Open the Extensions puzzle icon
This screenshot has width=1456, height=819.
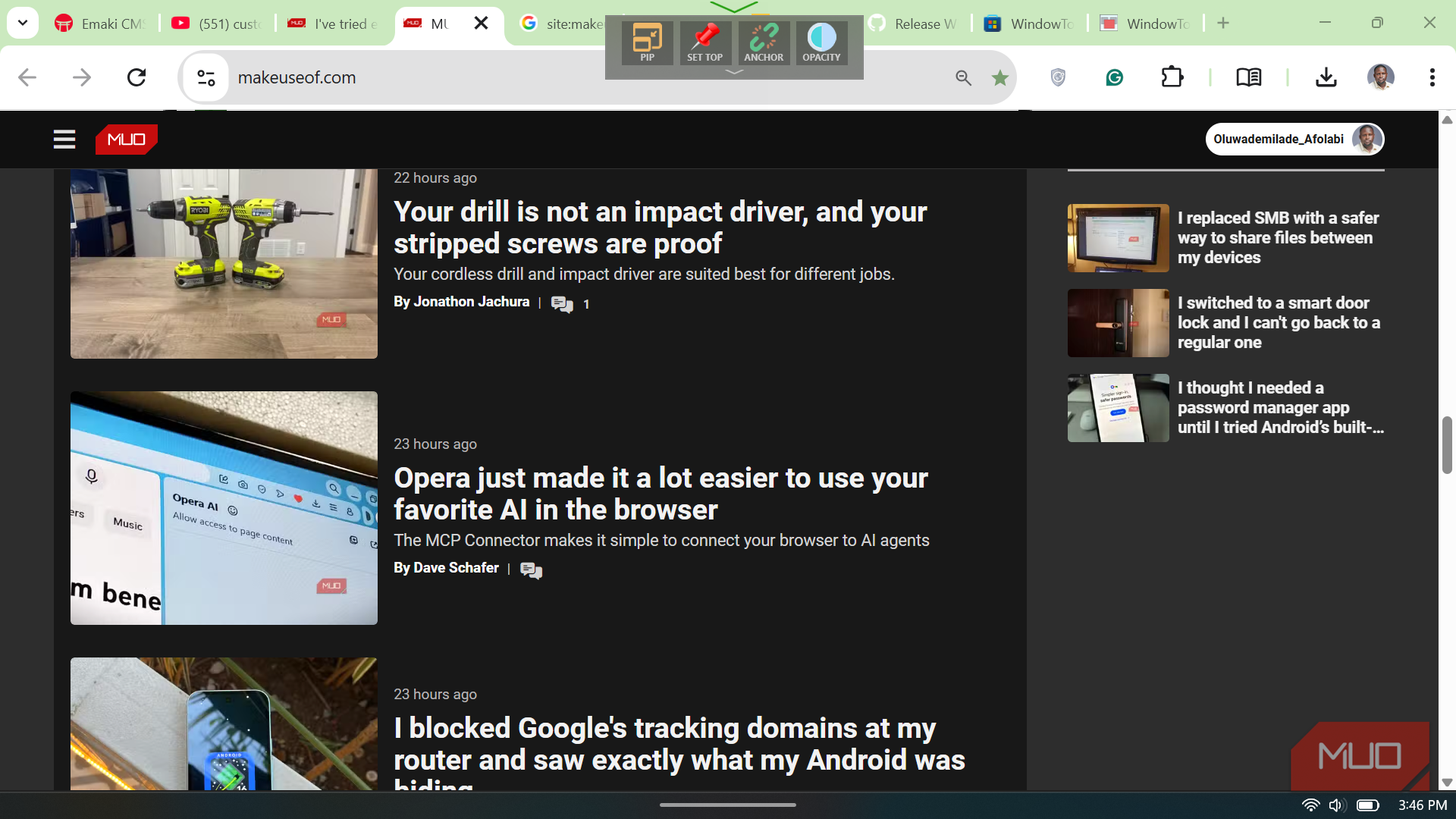click(x=1172, y=77)
